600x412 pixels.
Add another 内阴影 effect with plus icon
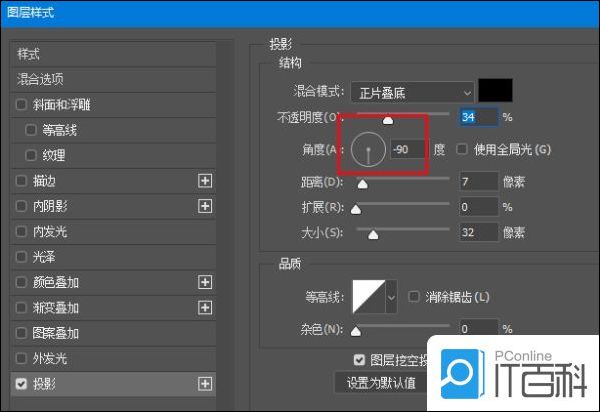[x=205, y=206]
